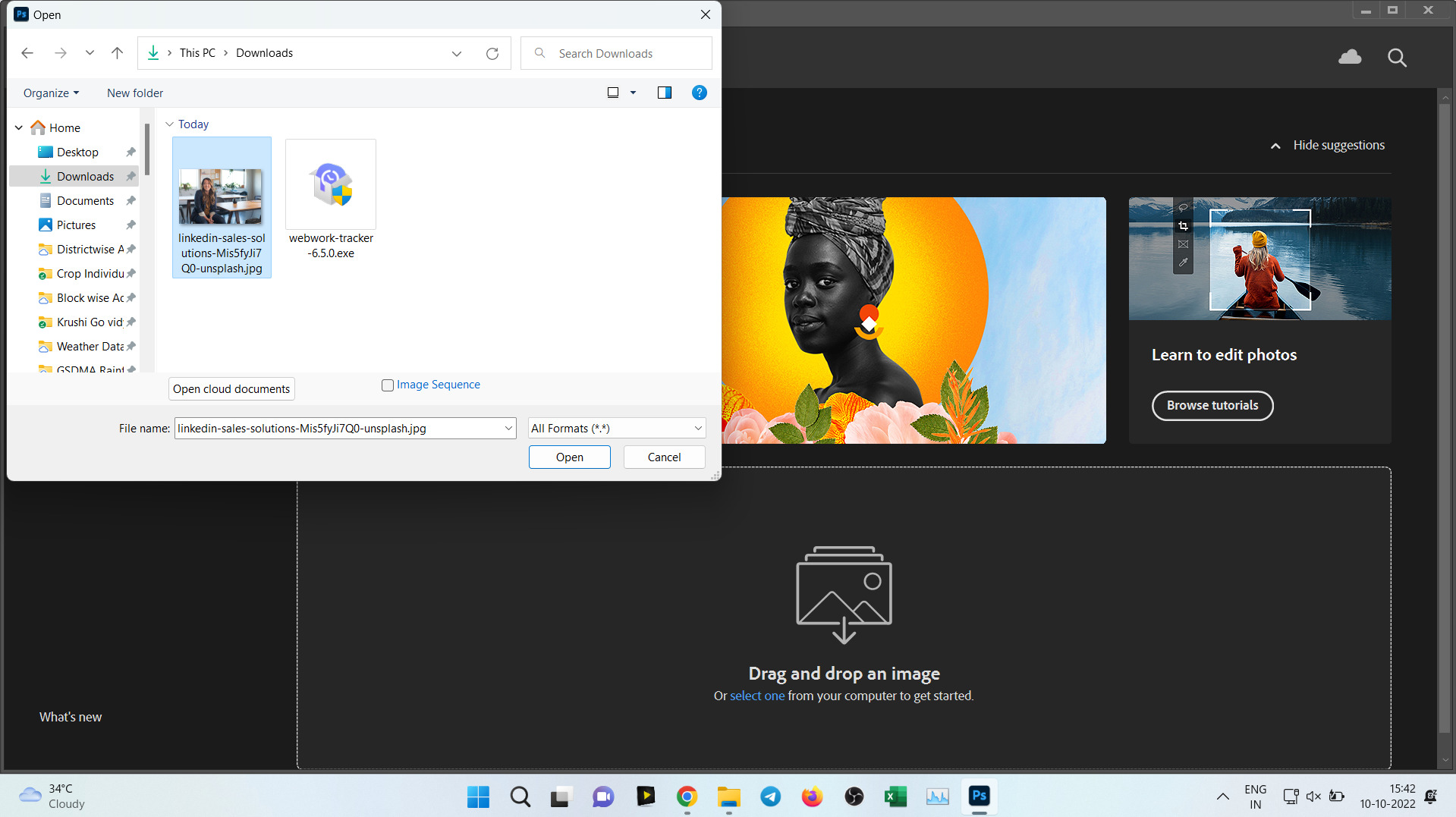Image resolution: width=1456 pixels, height=817 pixels.
Task: Collapse the Today file group
Action: point(170,124)
